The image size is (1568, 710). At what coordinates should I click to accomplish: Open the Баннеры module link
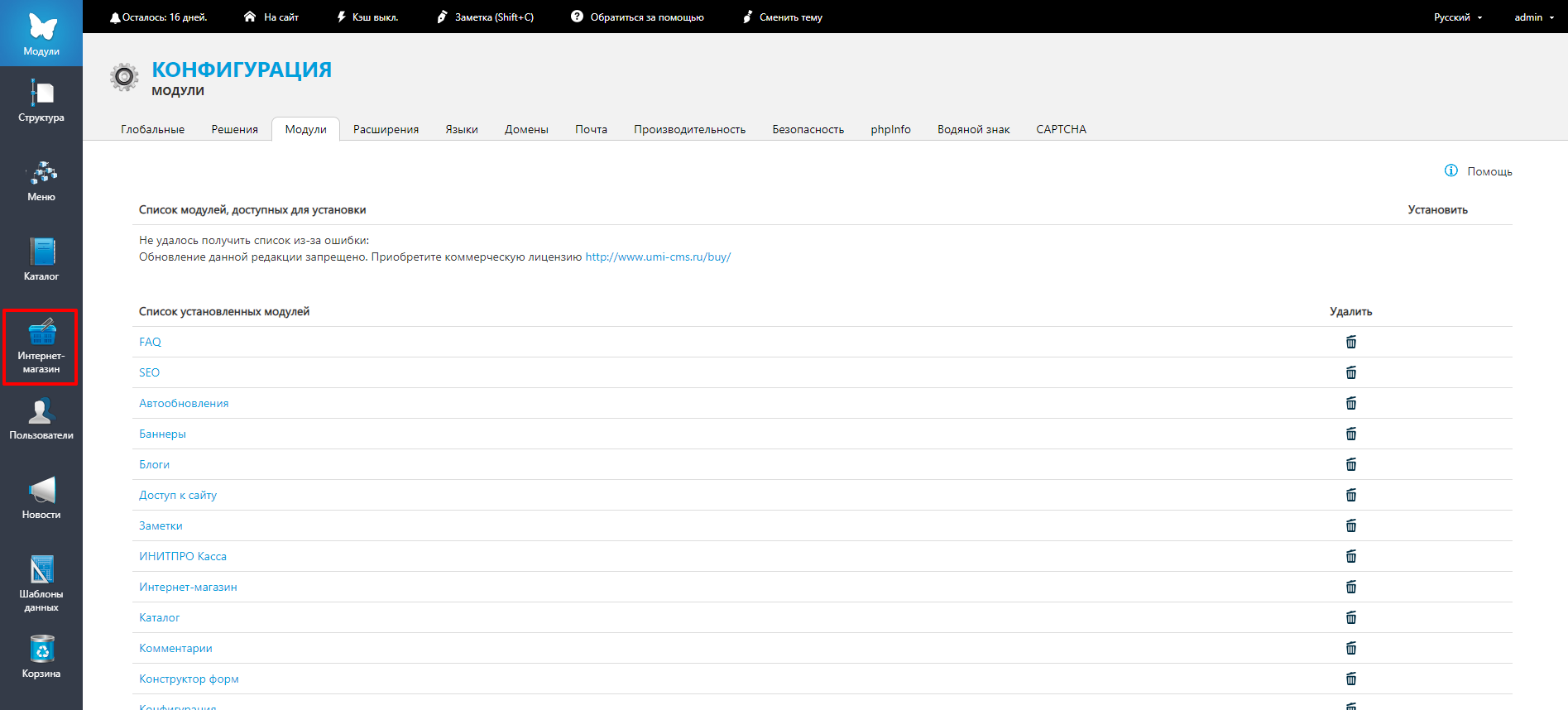[162, 434]
